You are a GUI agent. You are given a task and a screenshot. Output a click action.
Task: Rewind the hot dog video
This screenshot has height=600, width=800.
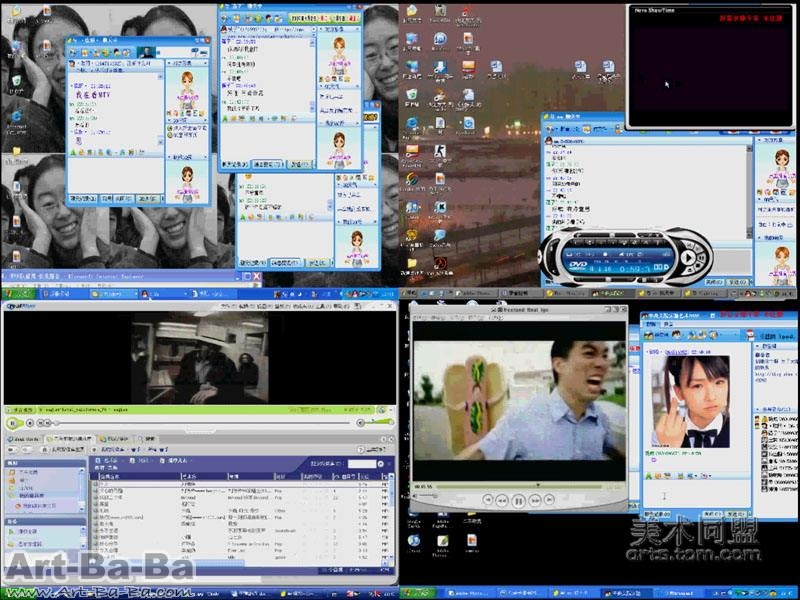pos(502,501)
